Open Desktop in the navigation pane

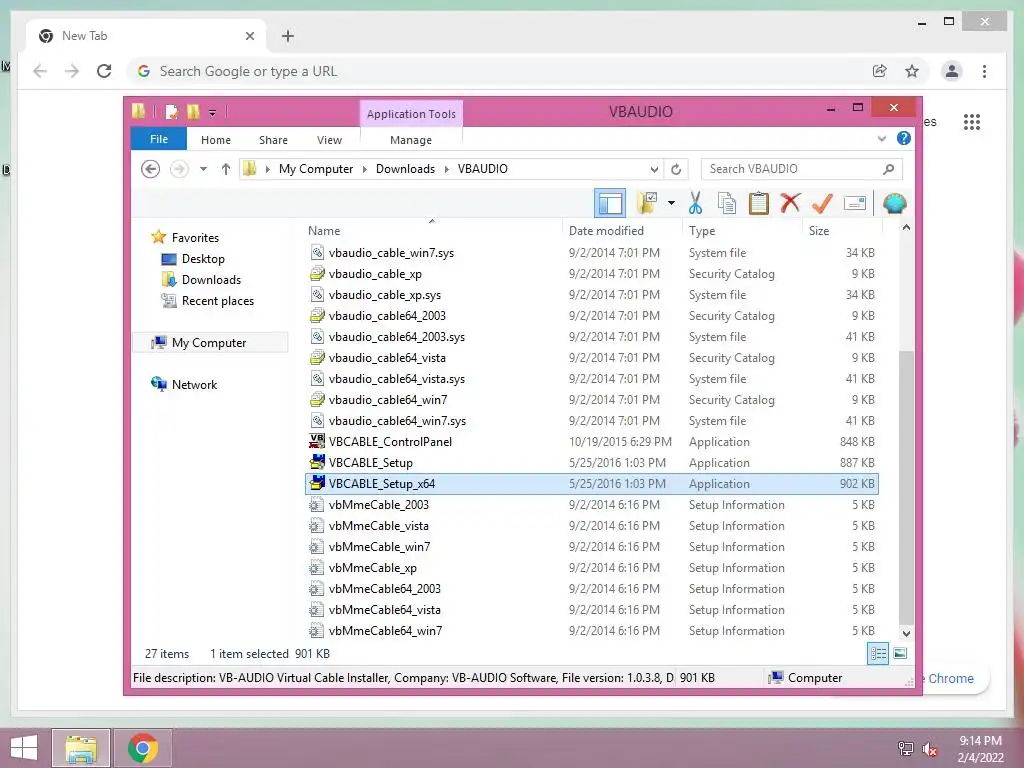tap(203, 259)
